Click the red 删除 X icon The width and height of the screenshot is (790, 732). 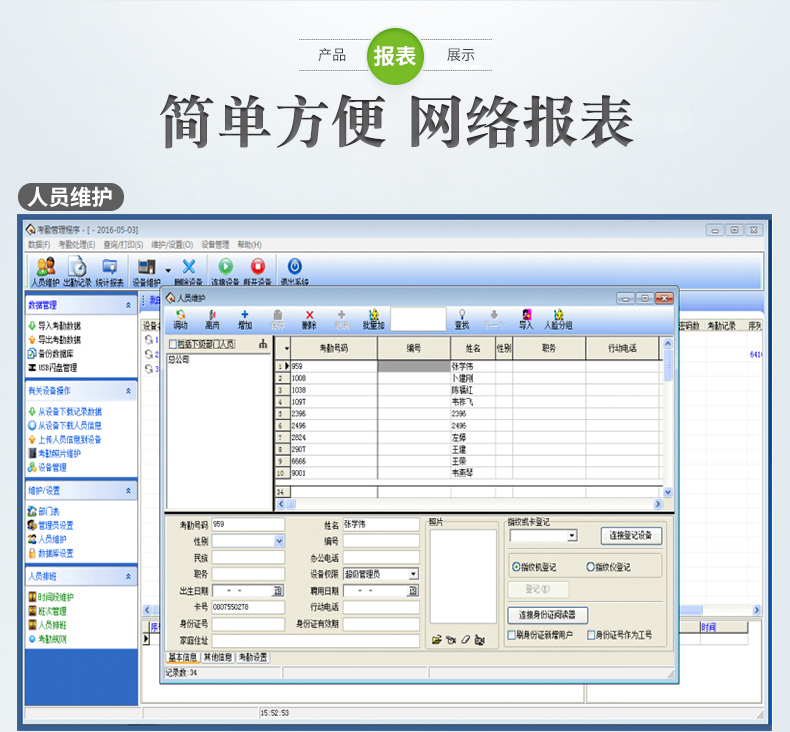click(x=309, y=316)
